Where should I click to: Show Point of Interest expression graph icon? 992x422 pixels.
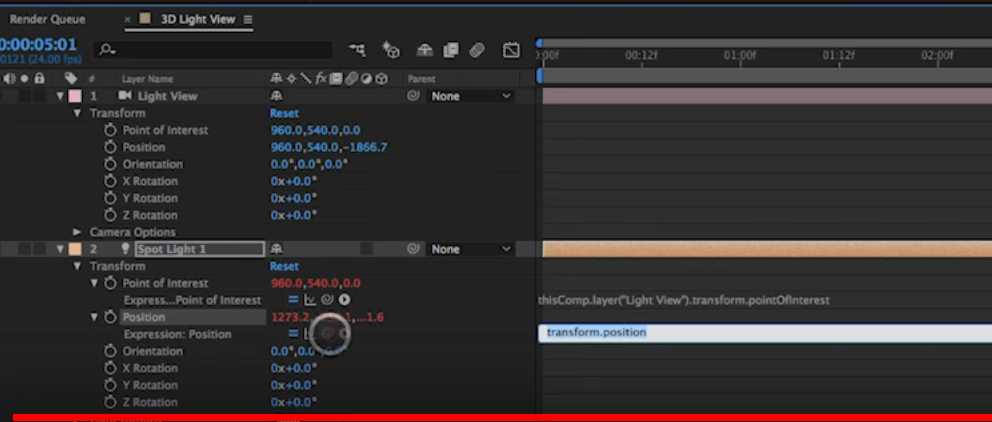point(310,300)
